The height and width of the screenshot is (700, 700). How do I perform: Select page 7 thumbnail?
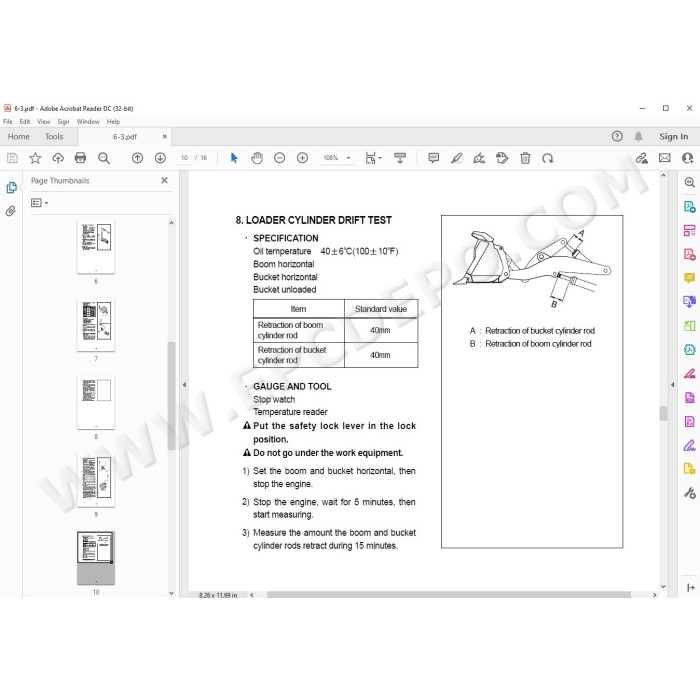click(96, 325)
